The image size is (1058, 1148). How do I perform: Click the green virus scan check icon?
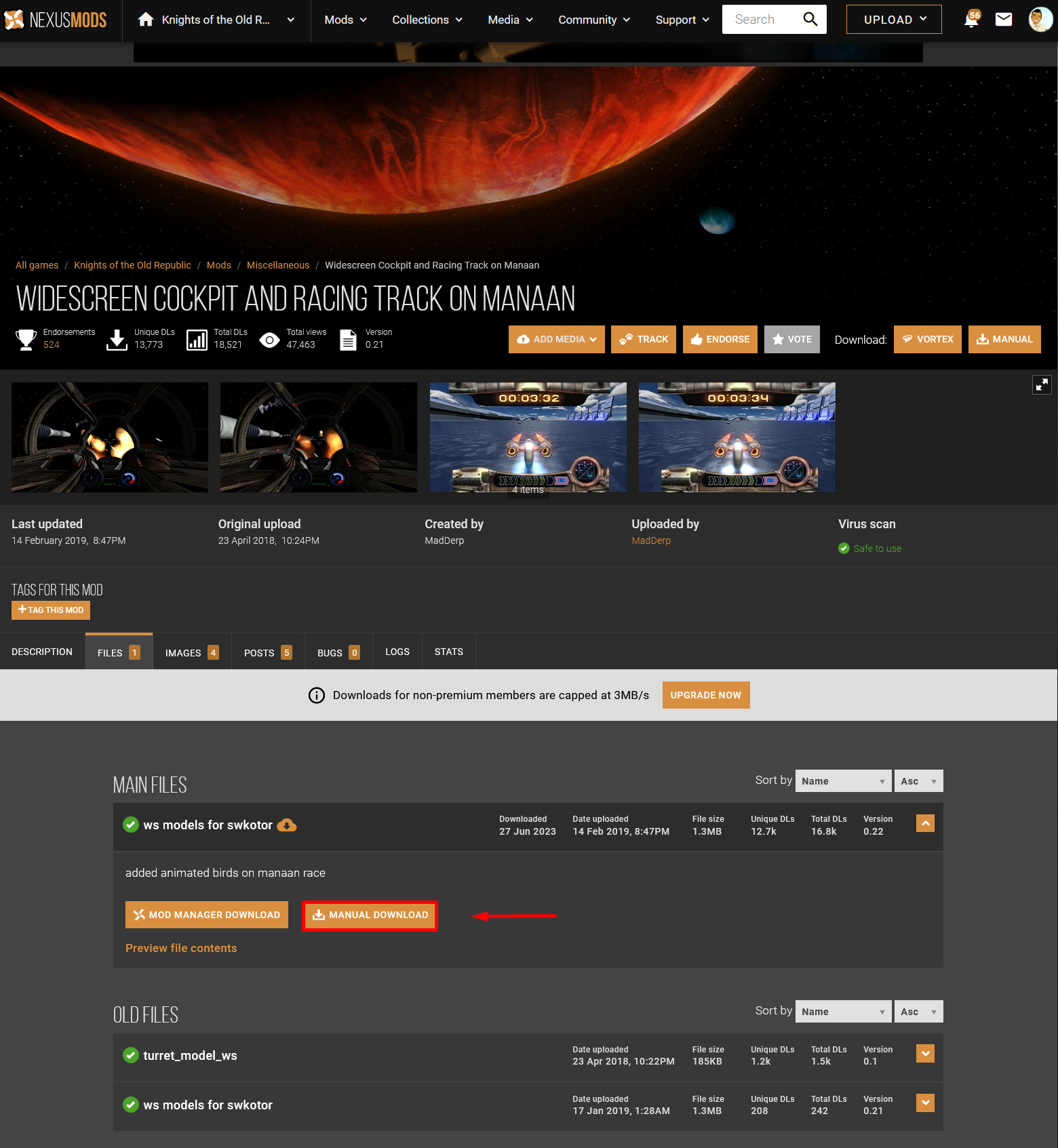tap(844, 549)
